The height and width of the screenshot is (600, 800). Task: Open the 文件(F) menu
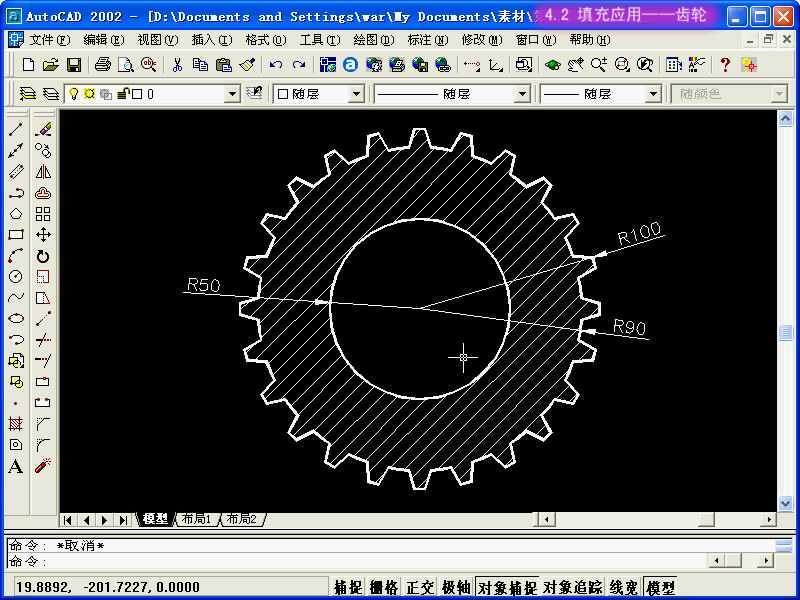click(x=49, y=40)
